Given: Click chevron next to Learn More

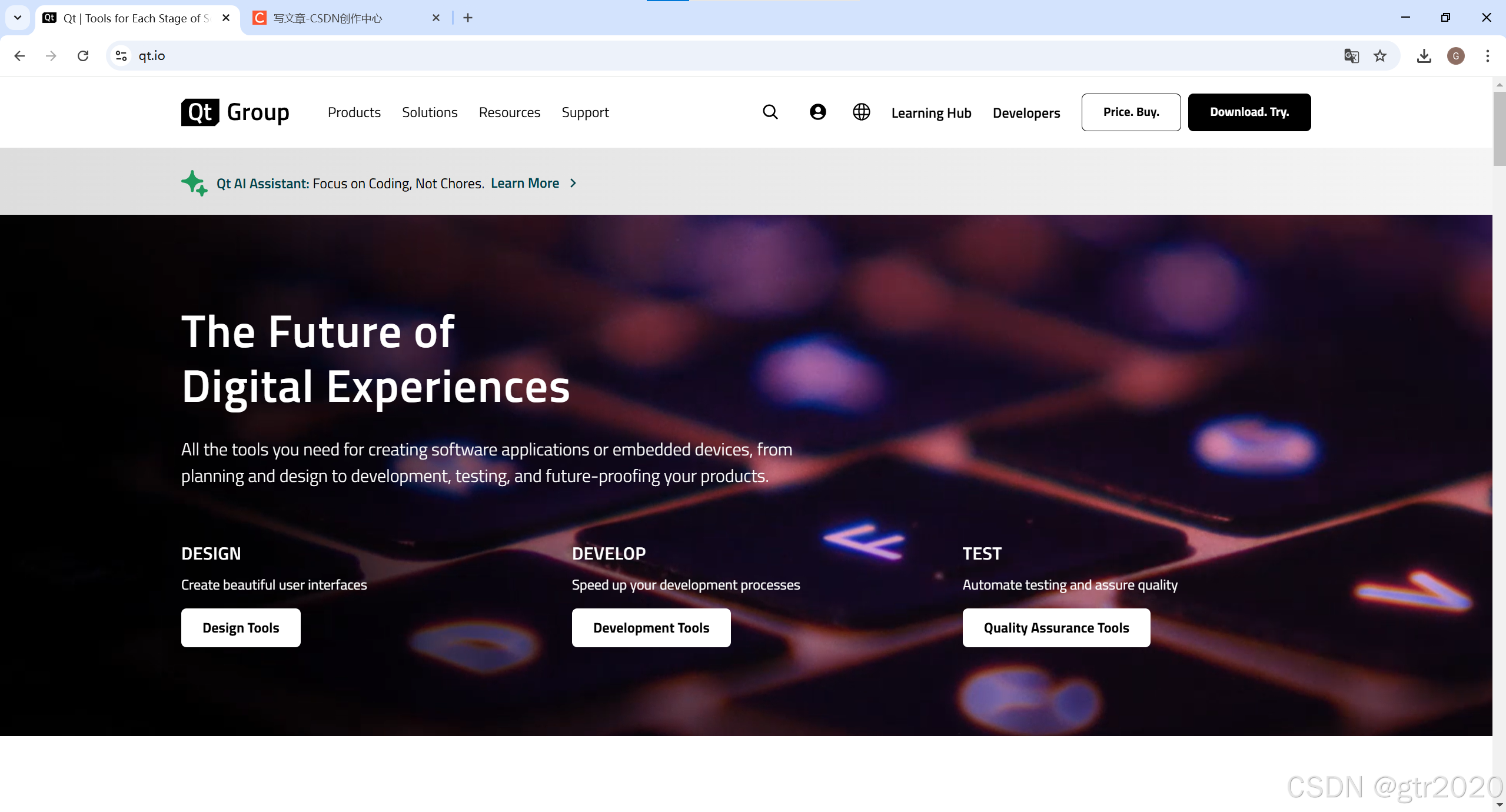Looking at the screenshot, I should coord(573,183).
